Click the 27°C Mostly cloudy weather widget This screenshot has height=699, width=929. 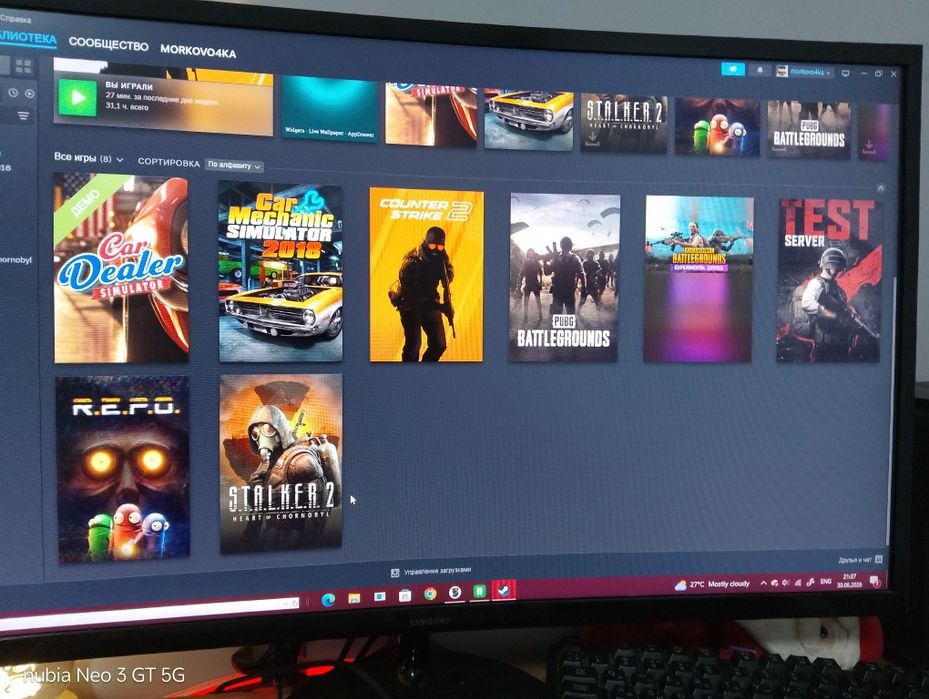click(x=712, y=585)
